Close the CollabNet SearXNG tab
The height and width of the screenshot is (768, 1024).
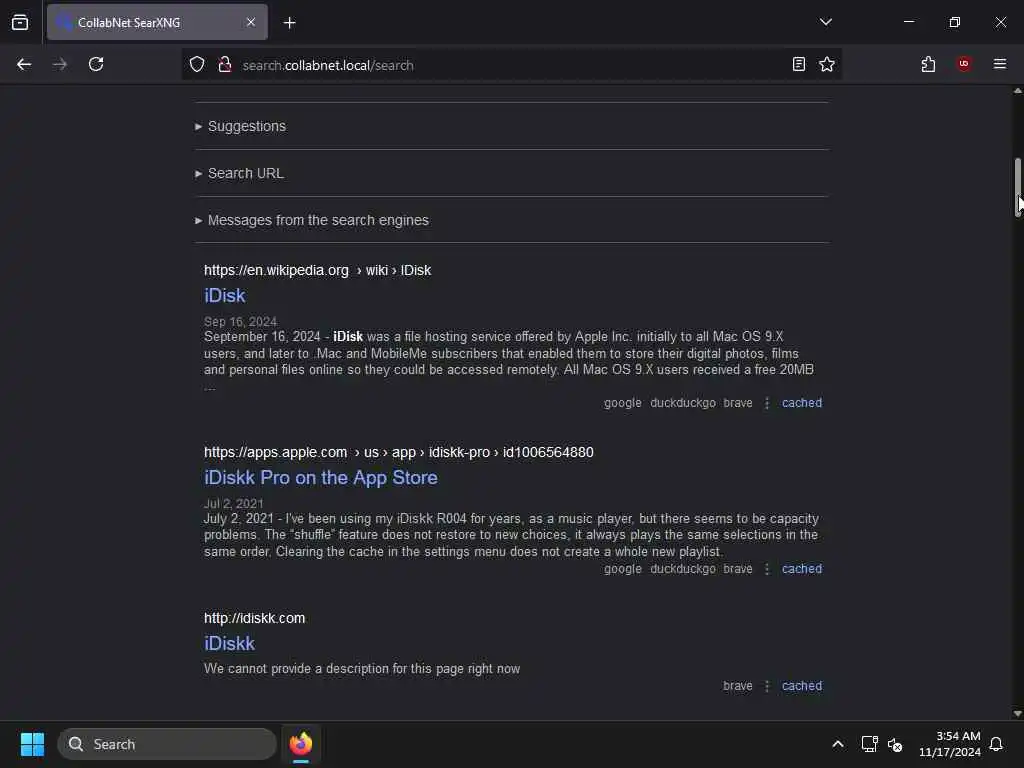click(x=251, y=22)
